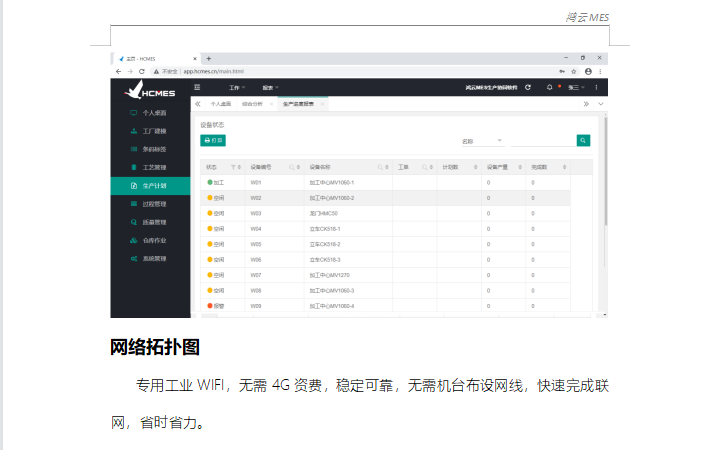Image resolution: width=717 pixels, height=450 pixels.
Task: Click the green search button
Action: [x=583, y=141]
